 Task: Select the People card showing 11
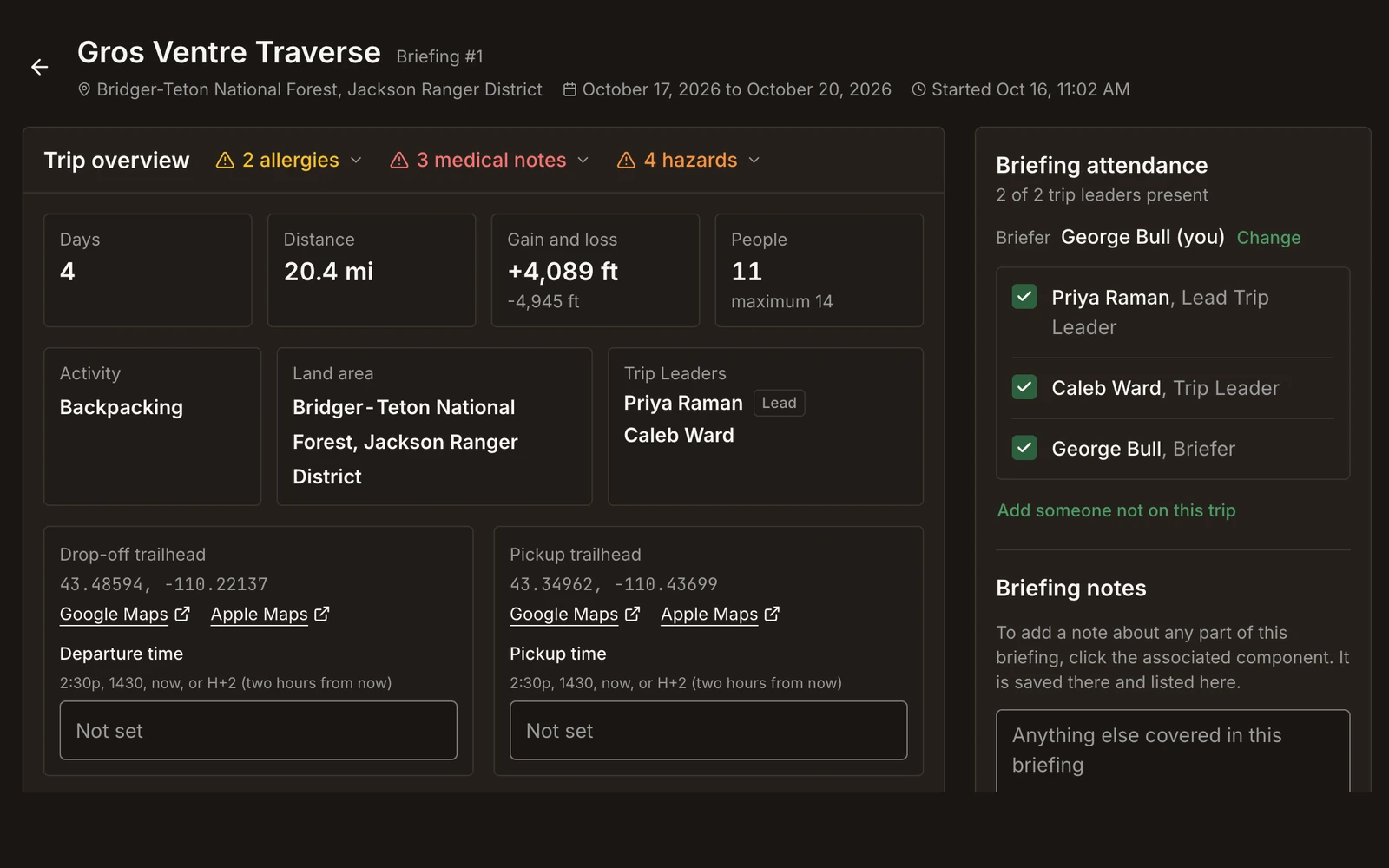click(820, 270)
